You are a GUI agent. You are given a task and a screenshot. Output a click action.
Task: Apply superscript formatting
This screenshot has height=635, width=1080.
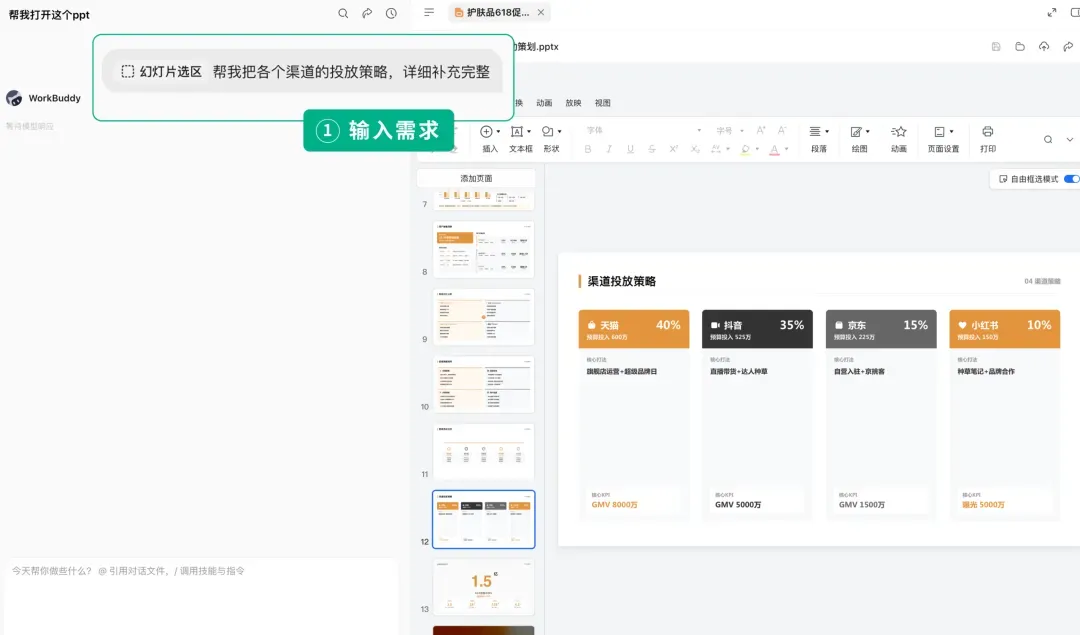(674, 149)
